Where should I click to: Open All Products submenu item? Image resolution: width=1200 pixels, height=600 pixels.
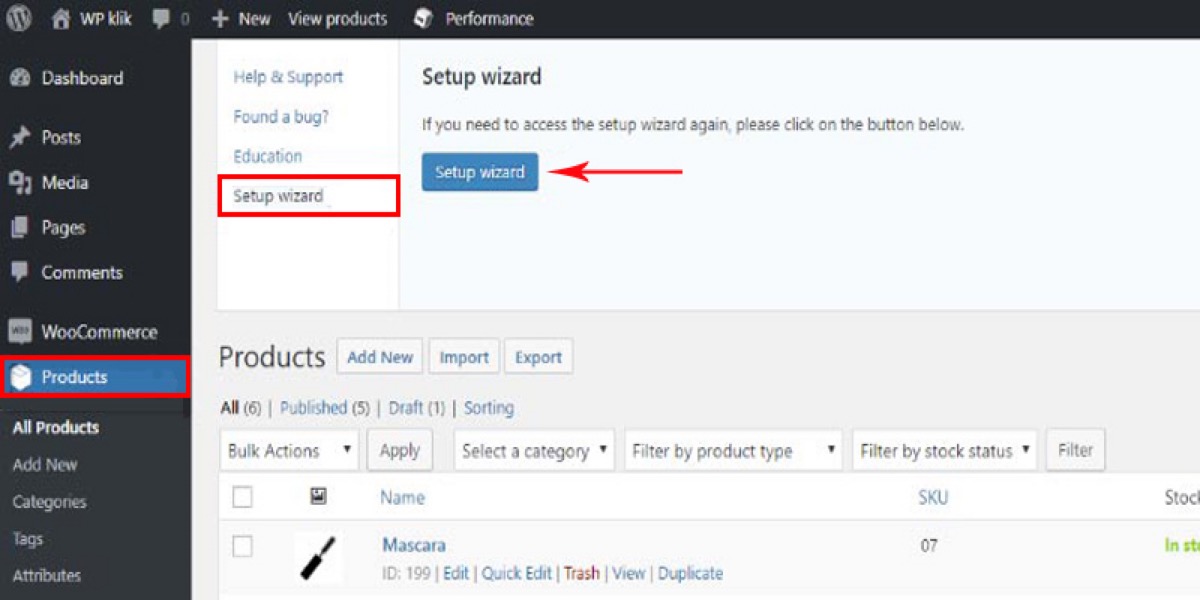[56, 427]
